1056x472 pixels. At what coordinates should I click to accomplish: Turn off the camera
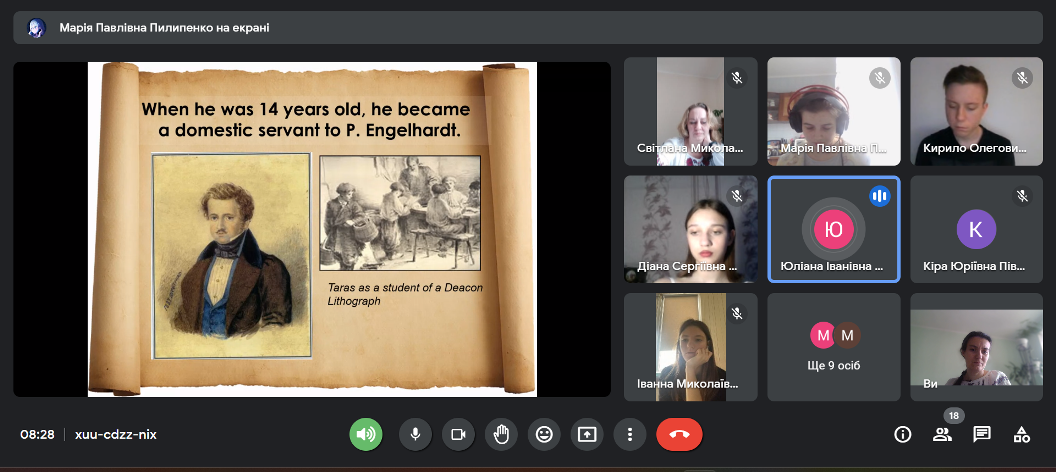tap(459, 434)
